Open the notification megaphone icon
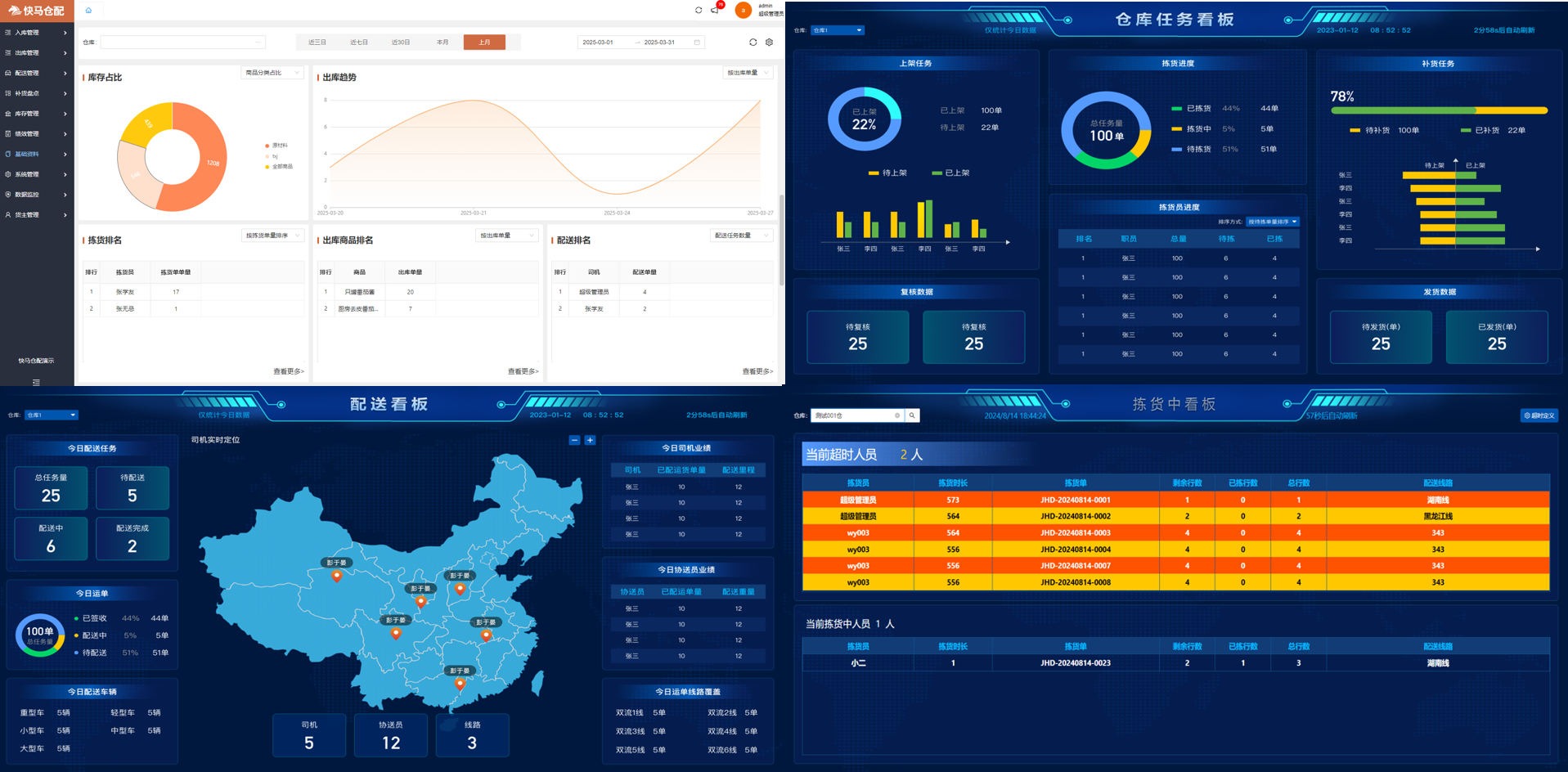Viewport: 1568px width, 772px height. point(715,11)
